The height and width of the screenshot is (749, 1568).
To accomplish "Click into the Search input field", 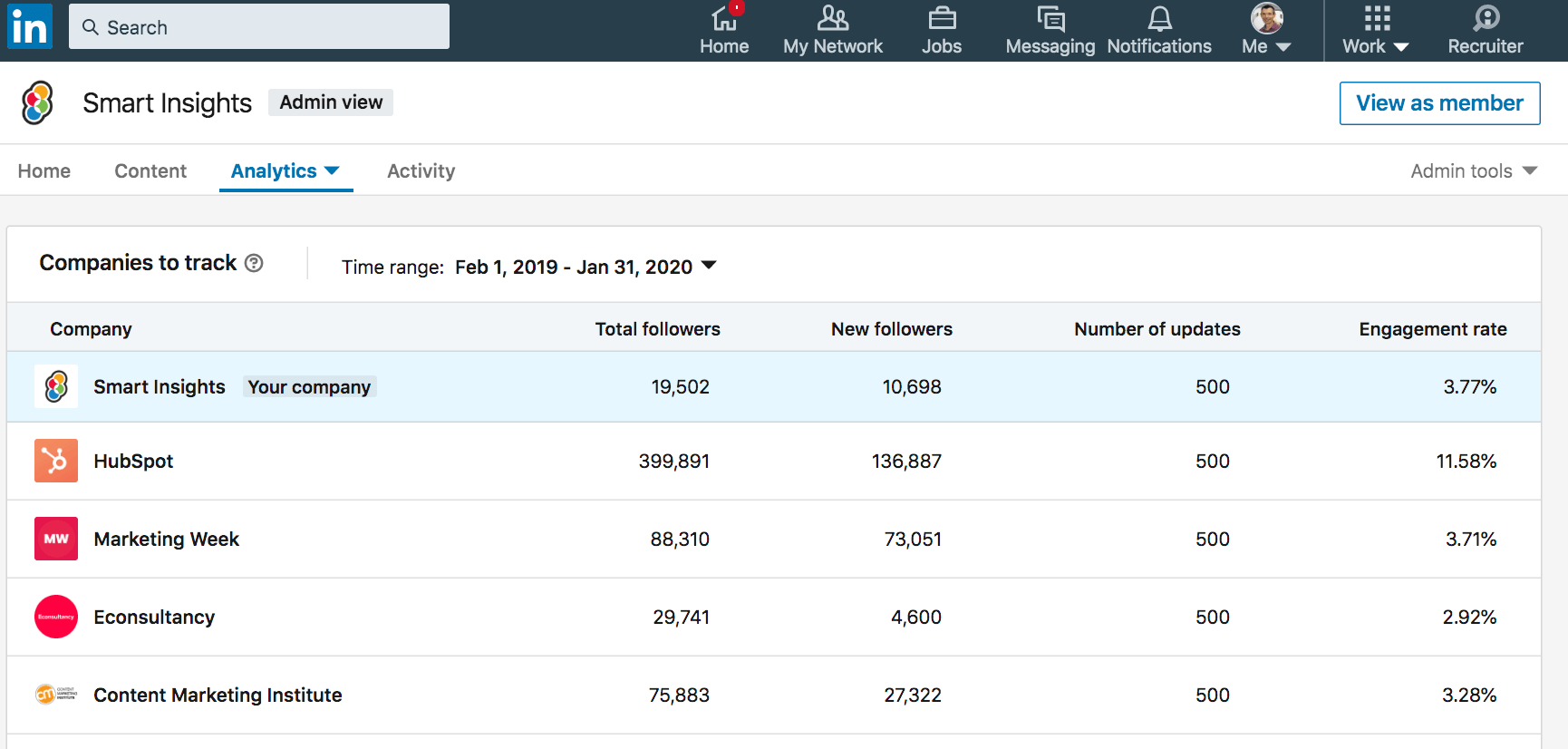I will point(259,26).
